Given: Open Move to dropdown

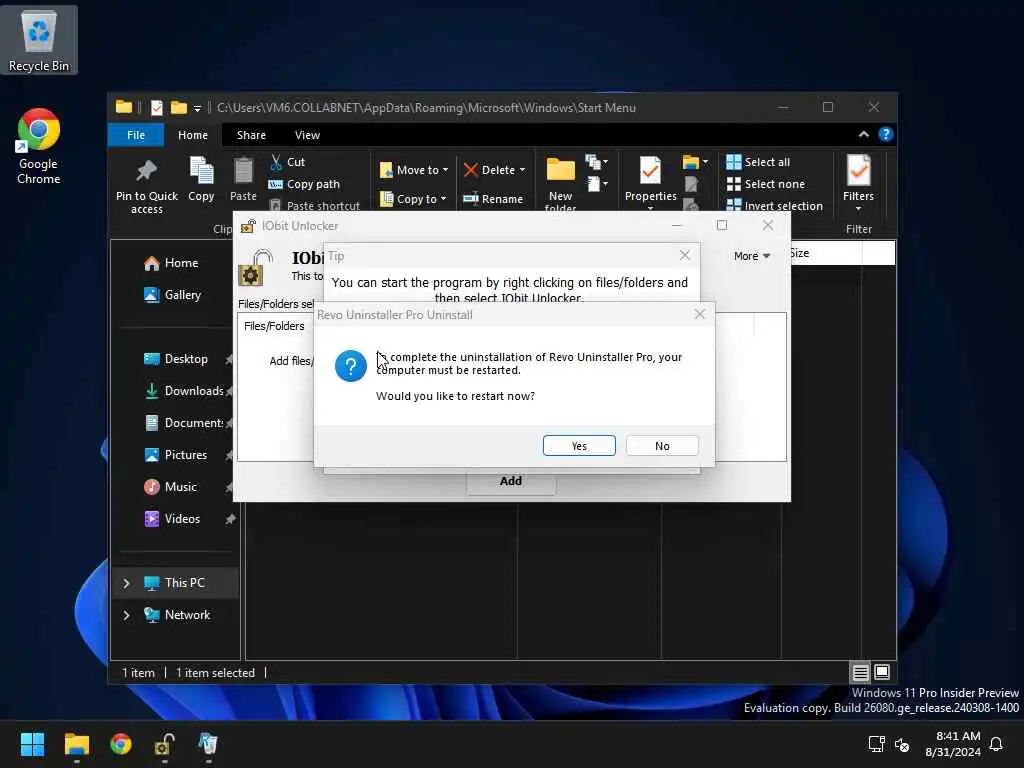Looking at the screenshot, I should 414,170.
